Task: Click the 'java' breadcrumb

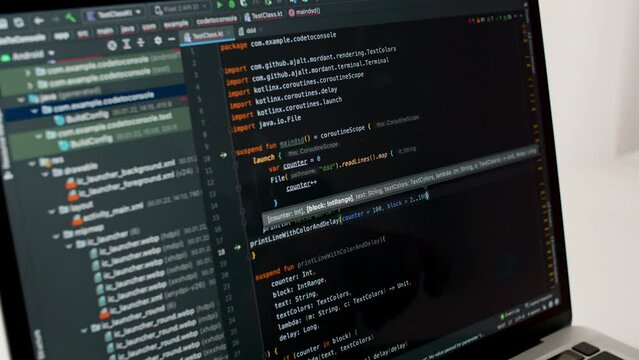Action: point(127,29)
